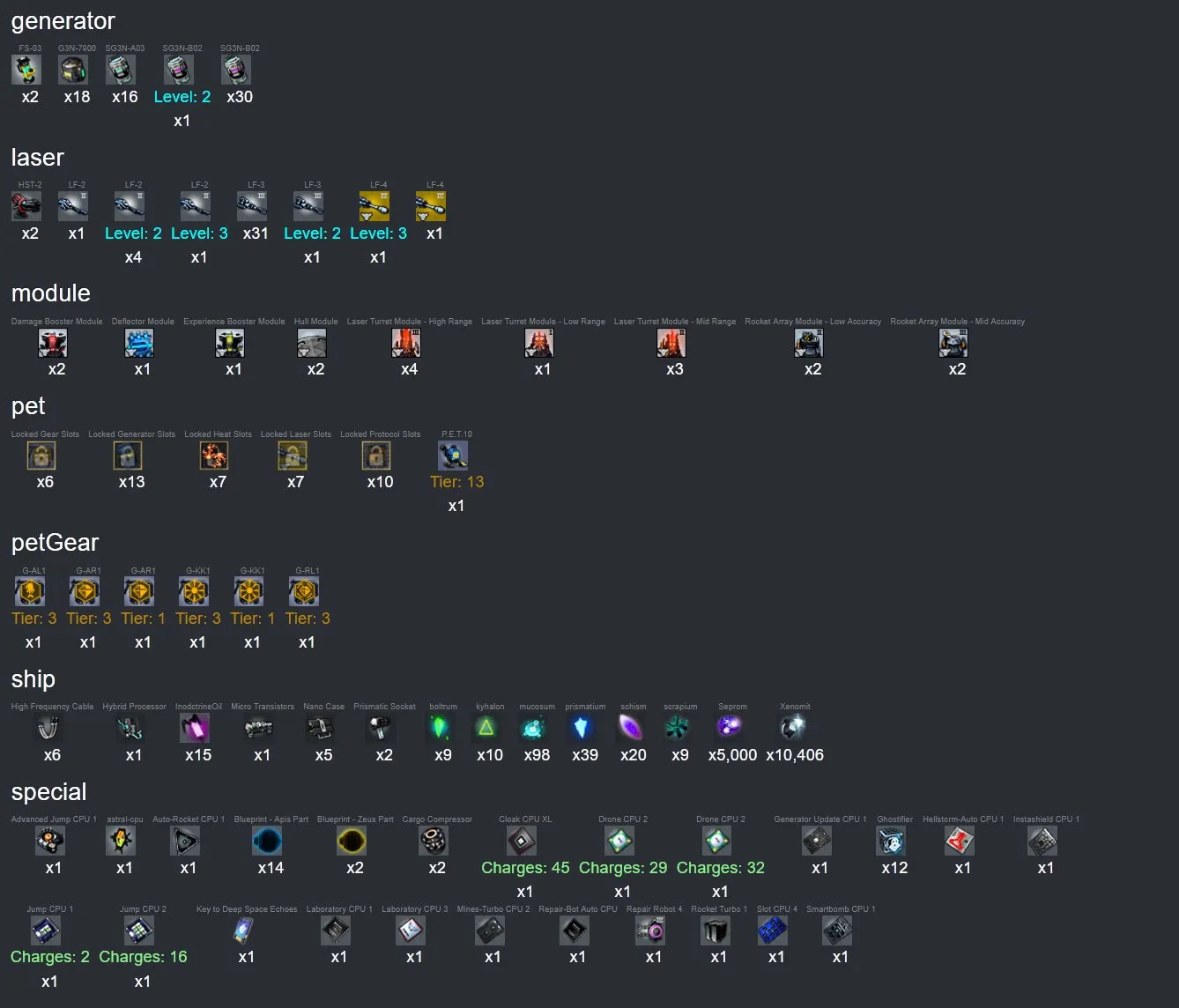Pick the Hull Module icon

(x=312, y=343)
